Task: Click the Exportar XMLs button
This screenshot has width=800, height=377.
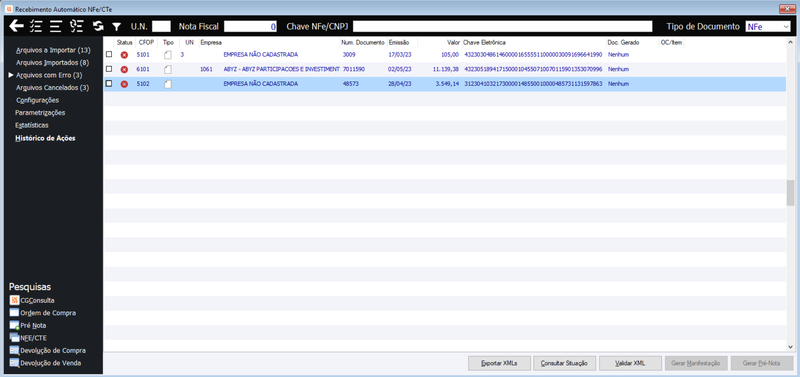Action: click(499, 363)
